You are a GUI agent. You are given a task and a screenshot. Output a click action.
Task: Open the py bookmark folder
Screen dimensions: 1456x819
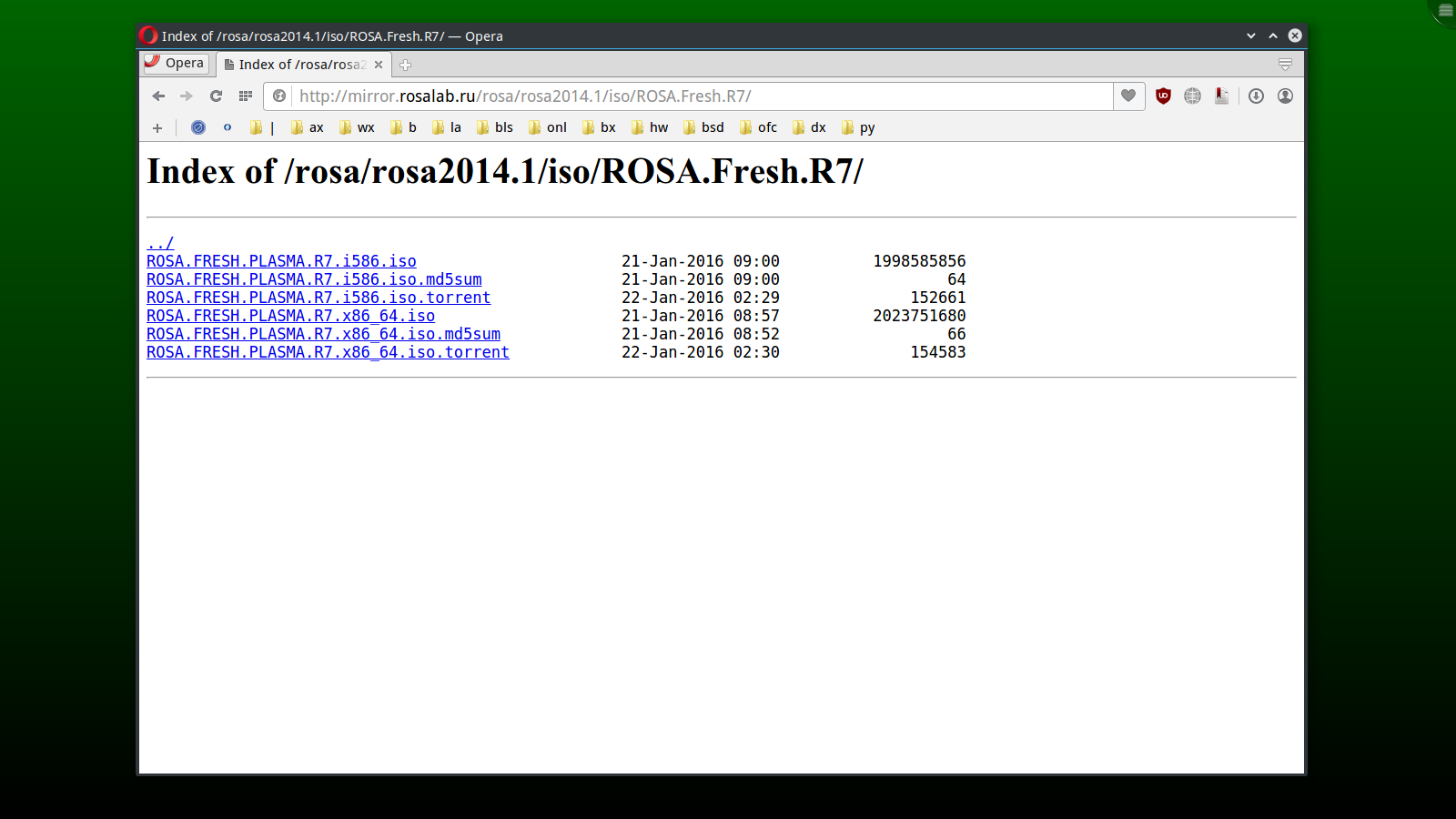pyautogui.click(x=858, y=127)
